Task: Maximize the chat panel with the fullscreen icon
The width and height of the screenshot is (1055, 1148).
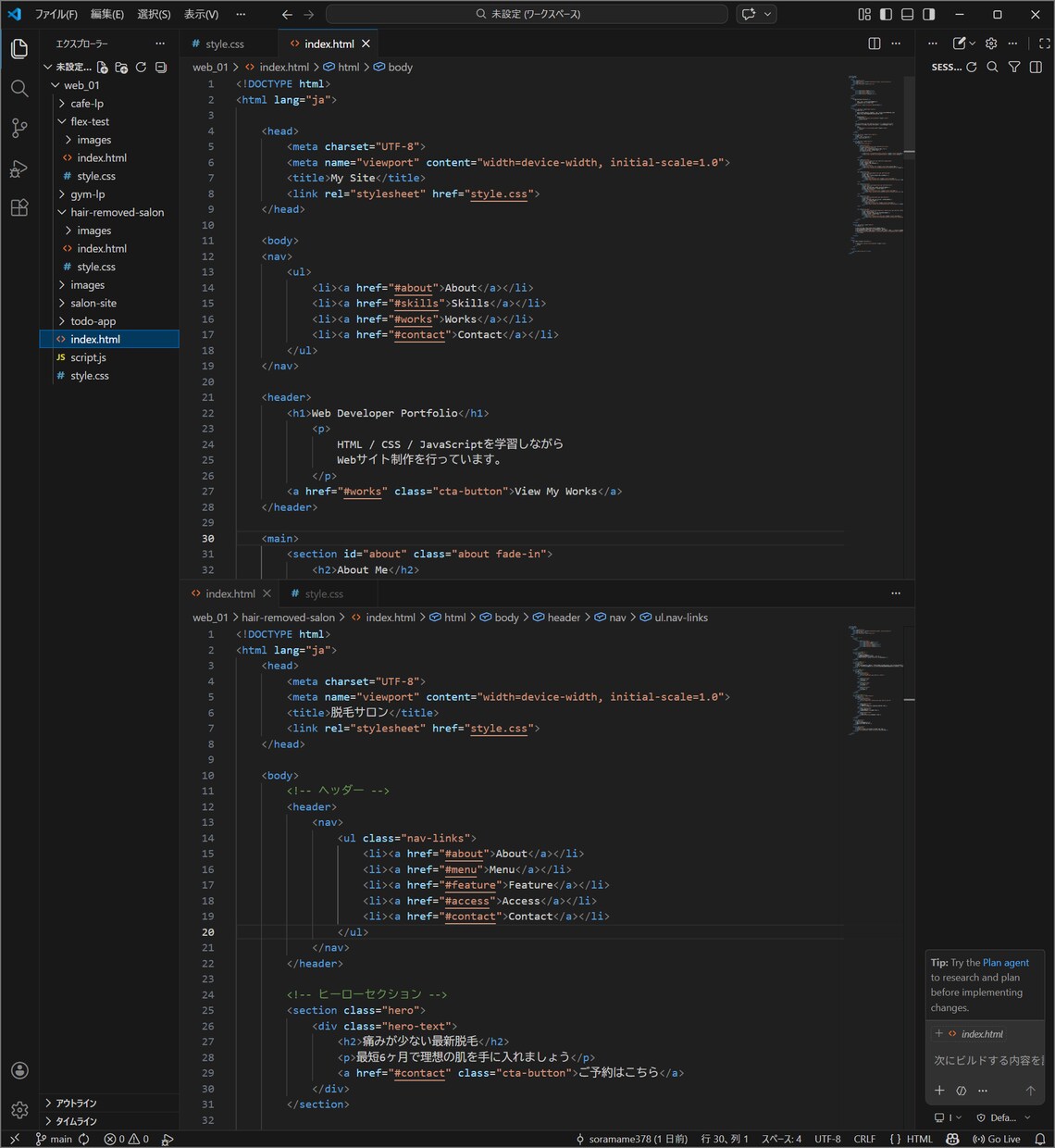Action: click(1045, 44)
